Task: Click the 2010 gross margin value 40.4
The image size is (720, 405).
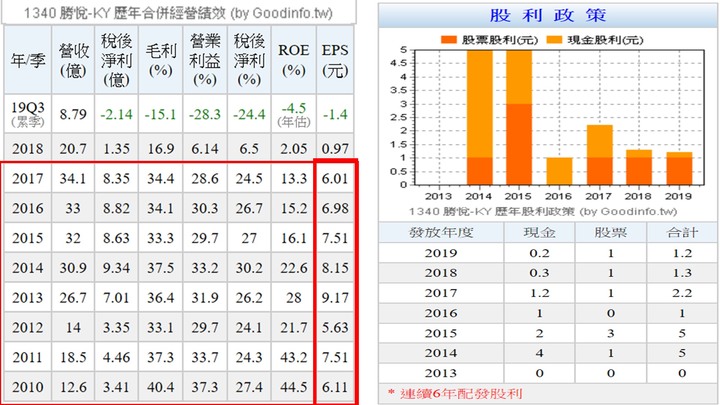Action: 160,387
